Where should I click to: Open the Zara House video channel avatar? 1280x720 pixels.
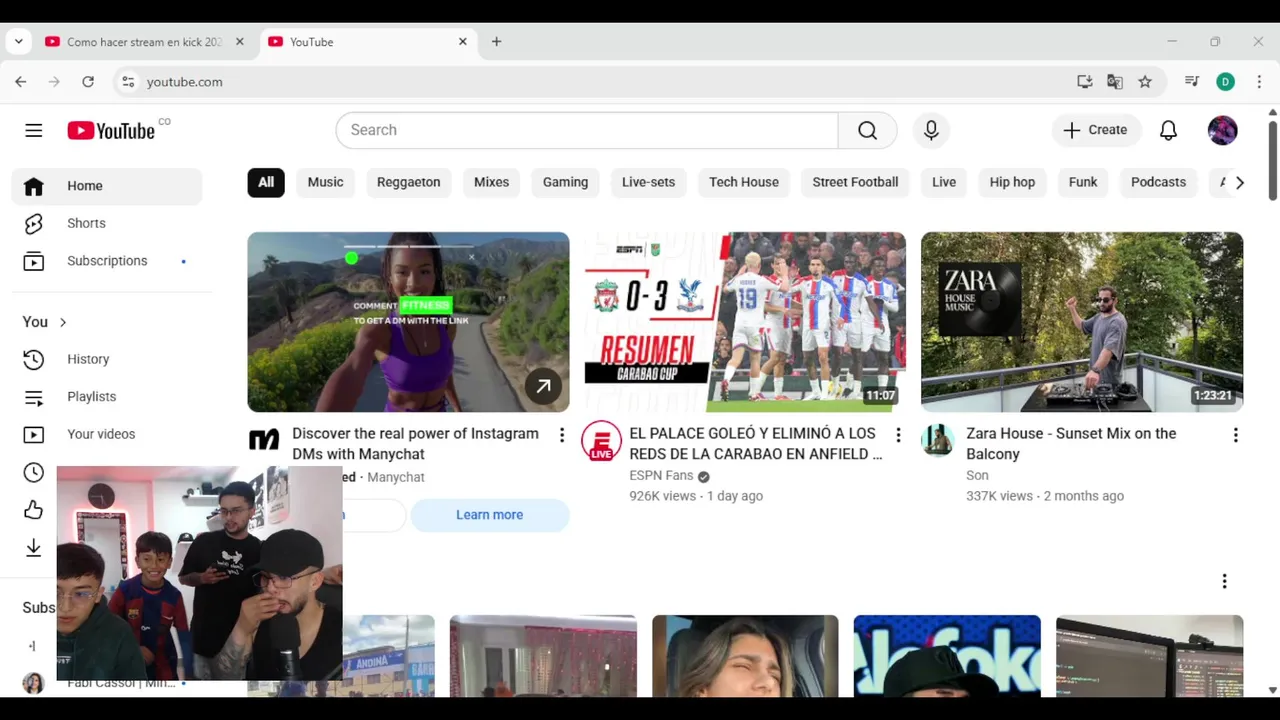[x=937, y=440]
